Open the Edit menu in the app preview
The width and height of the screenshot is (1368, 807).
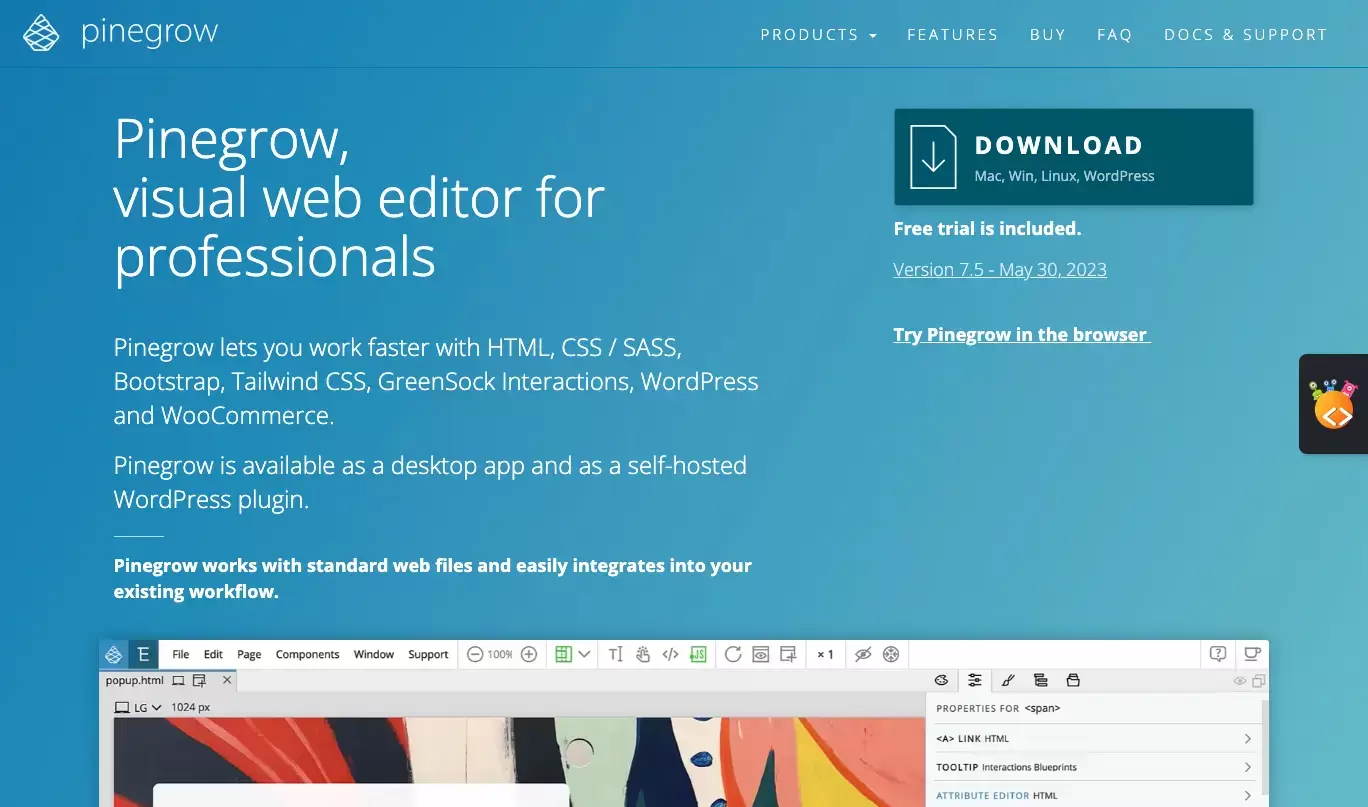213,654
